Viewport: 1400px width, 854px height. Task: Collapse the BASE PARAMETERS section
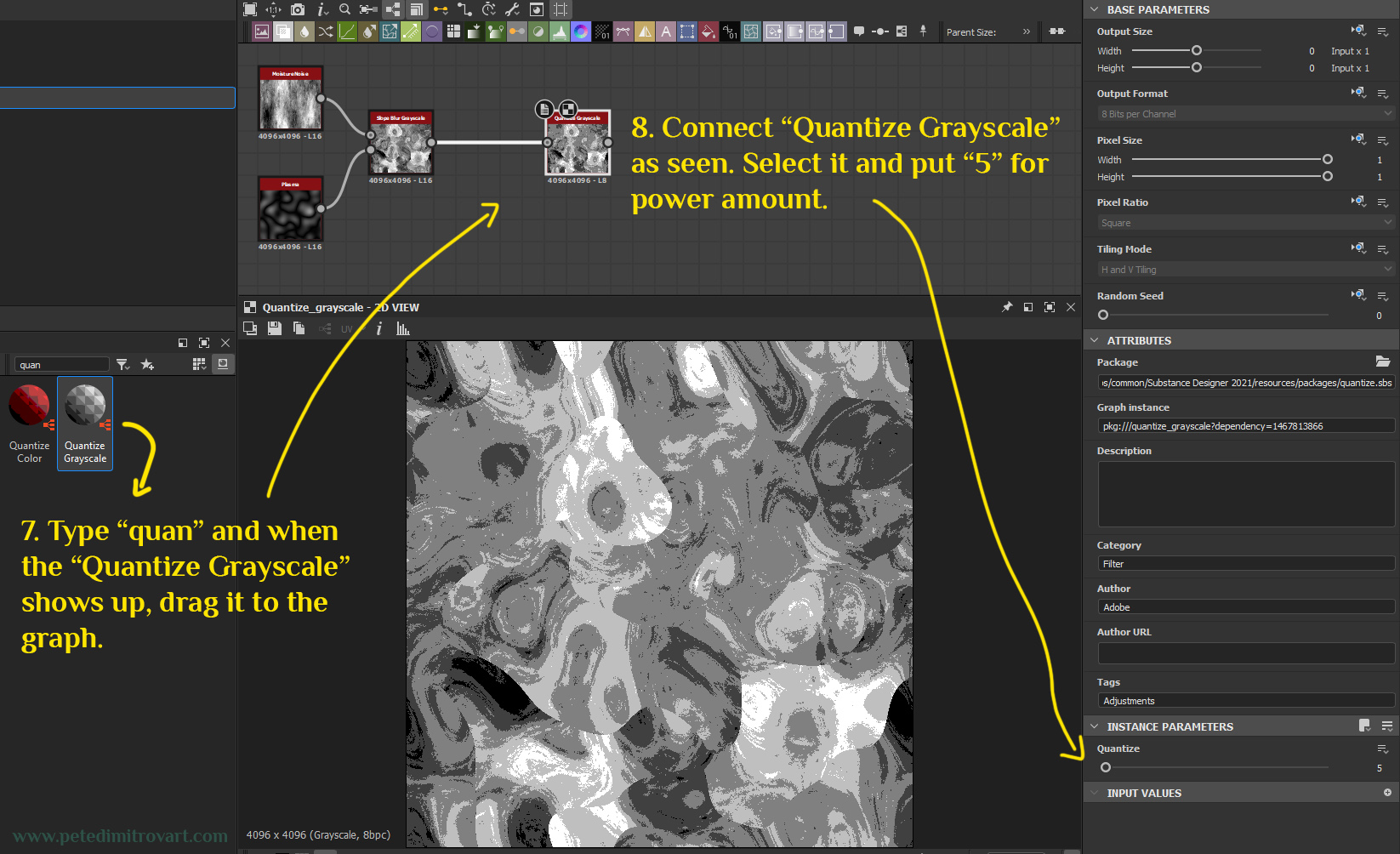(x=1095, y=9)
